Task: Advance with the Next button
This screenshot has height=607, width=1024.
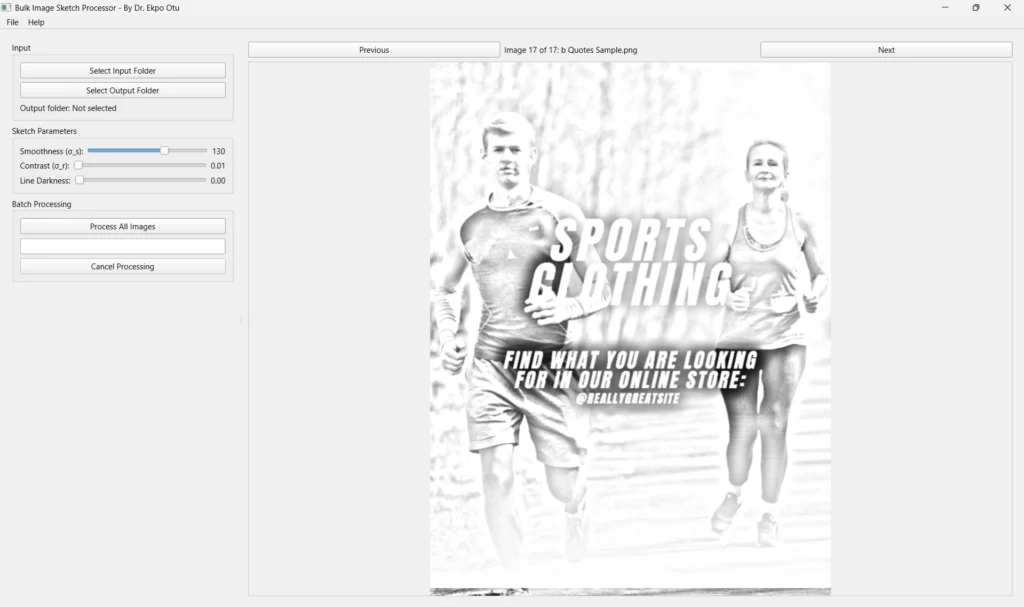Action: pos(886,50)
